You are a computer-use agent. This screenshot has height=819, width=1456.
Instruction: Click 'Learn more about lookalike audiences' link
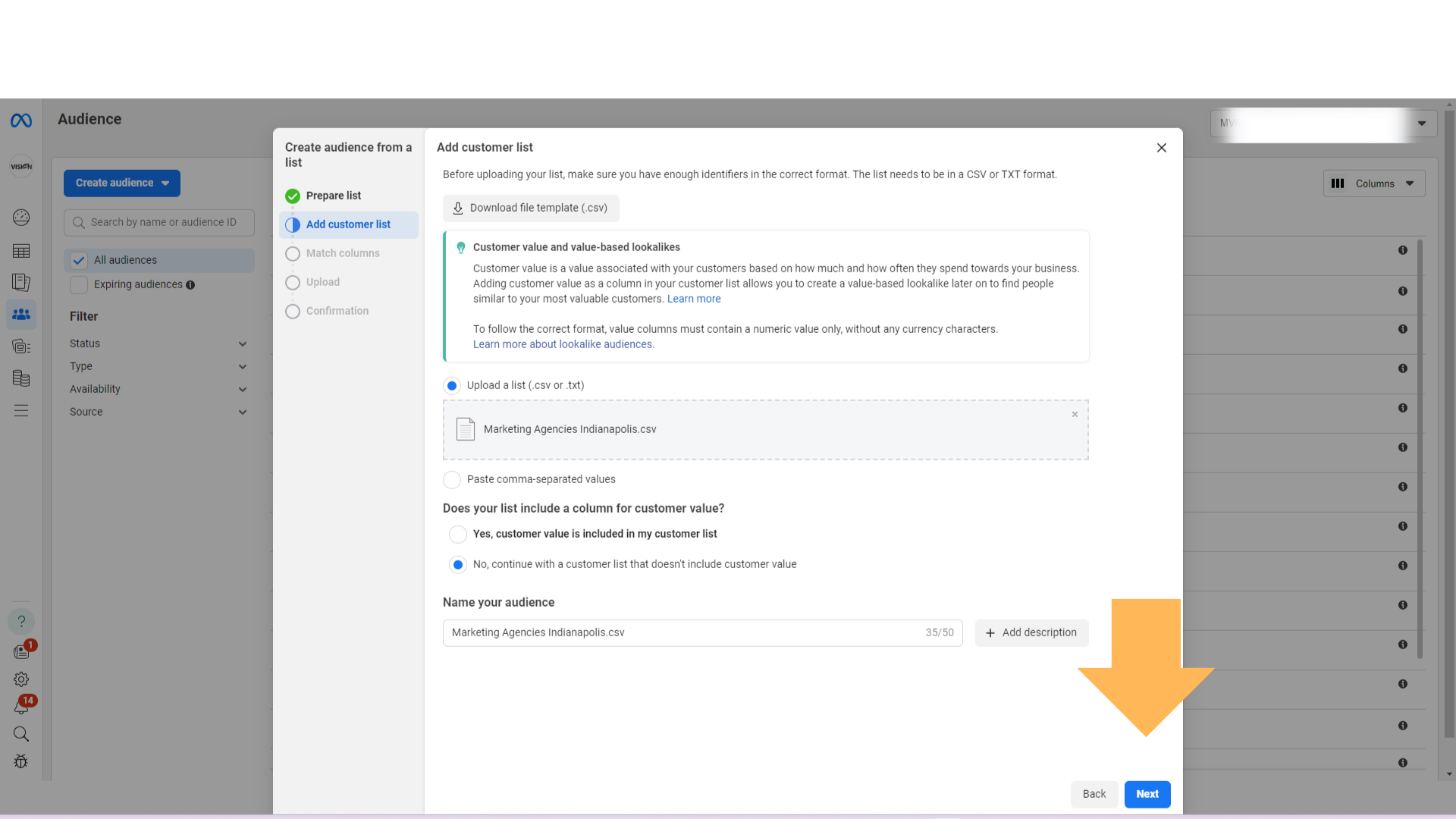pos(563,344)
